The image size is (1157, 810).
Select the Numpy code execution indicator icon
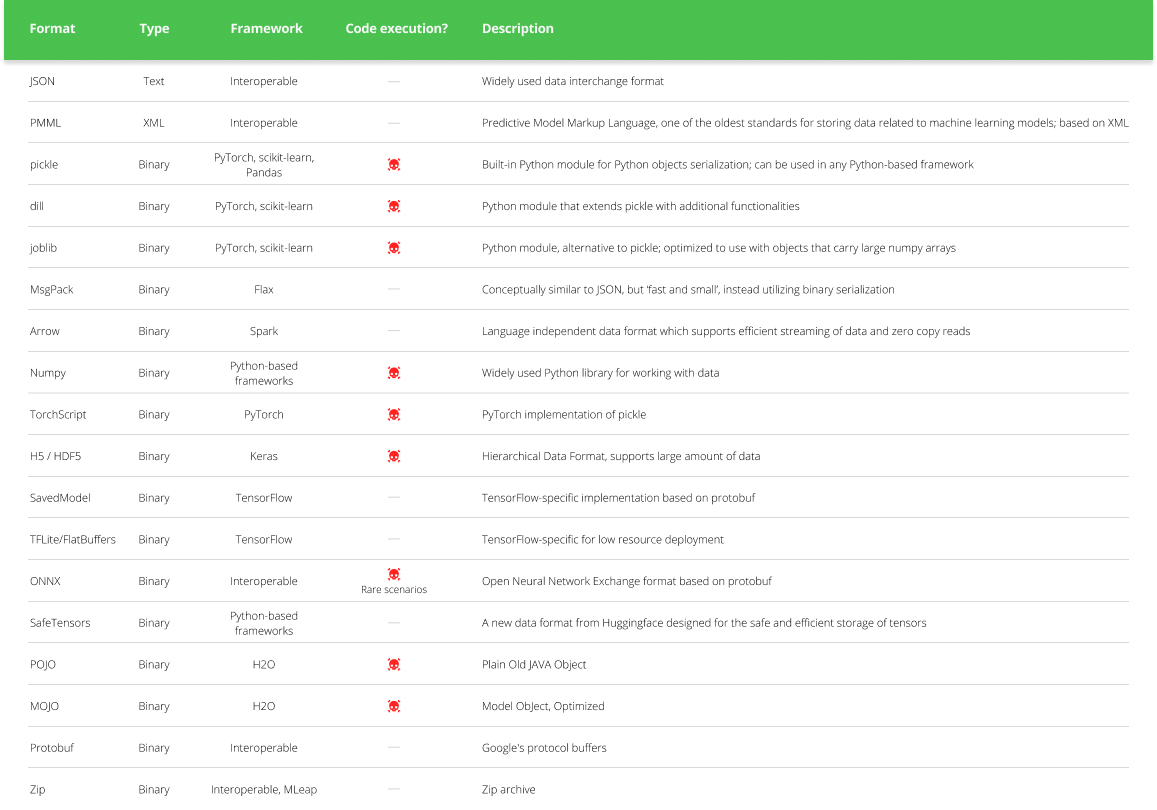(394, 372)
